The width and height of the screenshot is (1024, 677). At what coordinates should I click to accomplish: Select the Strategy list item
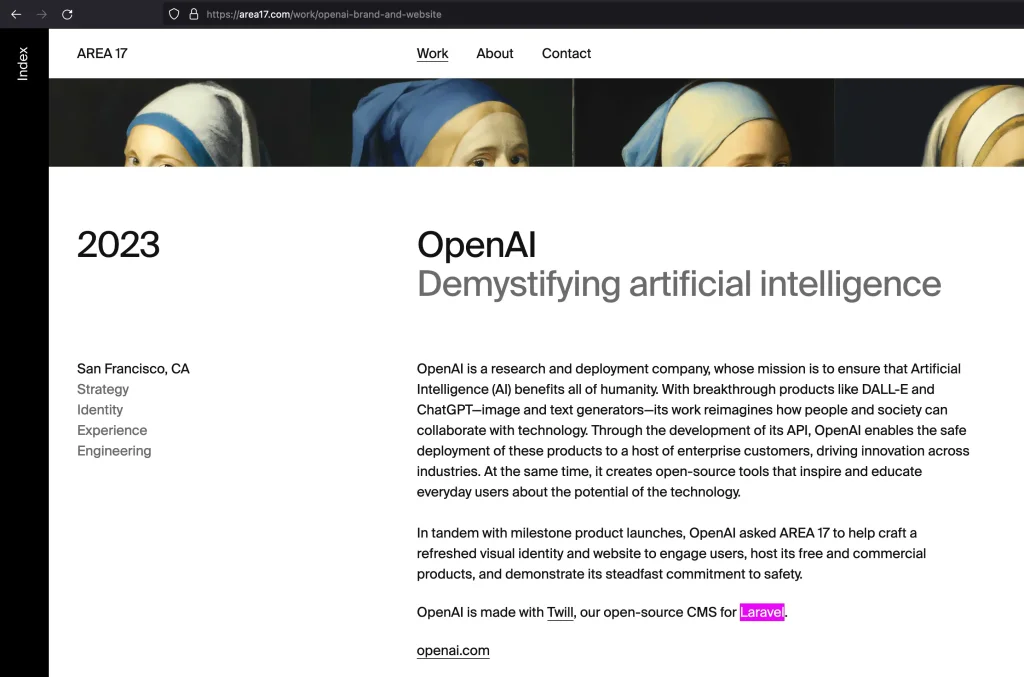(103, 389)
